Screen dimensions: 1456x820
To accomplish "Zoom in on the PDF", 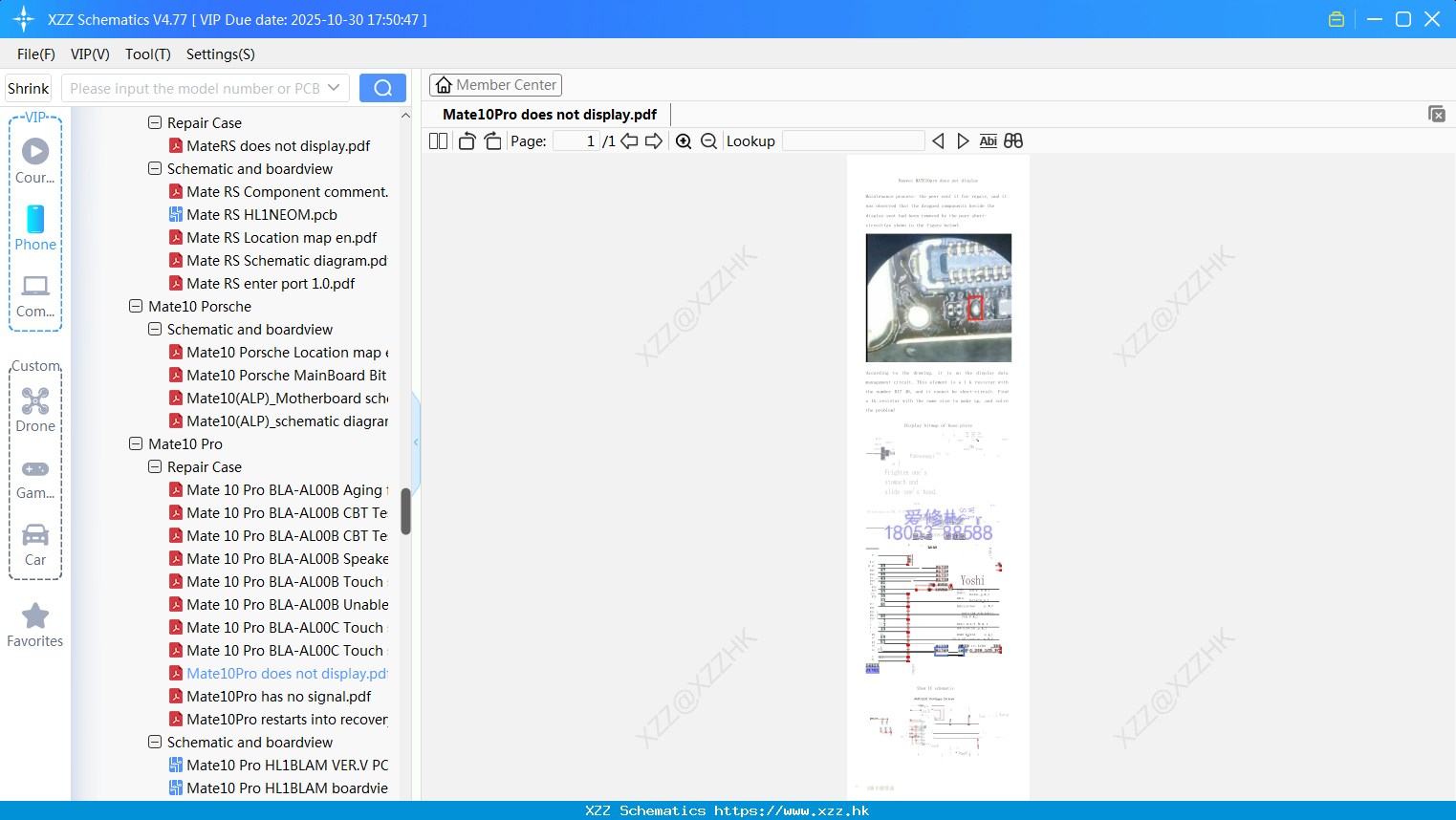I will tap(684, 140).
